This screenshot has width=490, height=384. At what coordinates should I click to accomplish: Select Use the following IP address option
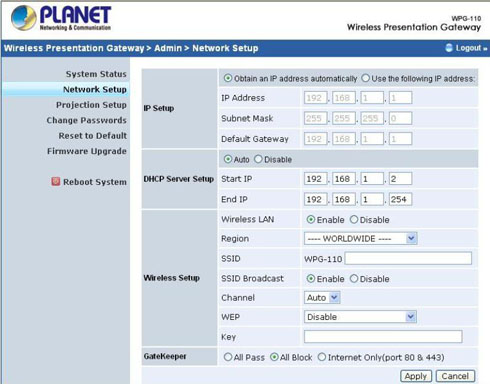pos(365,78)
